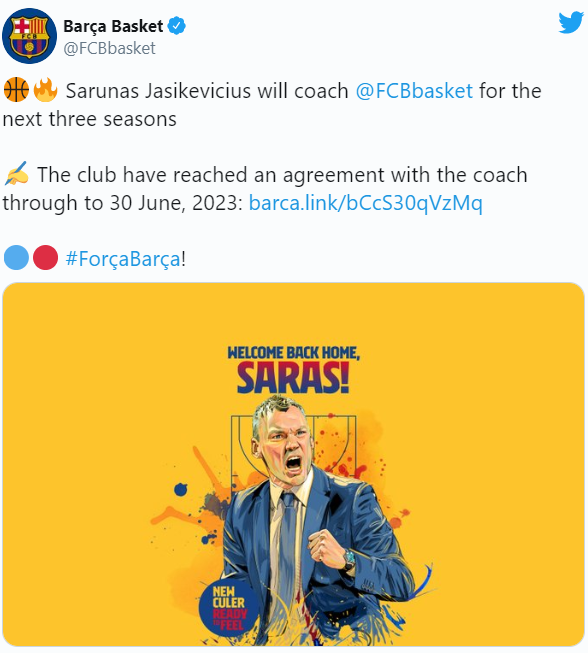This screenshot has width=588, height=653.
Task: Click the text mentioning 30 June, 2023
Action: 265,189
